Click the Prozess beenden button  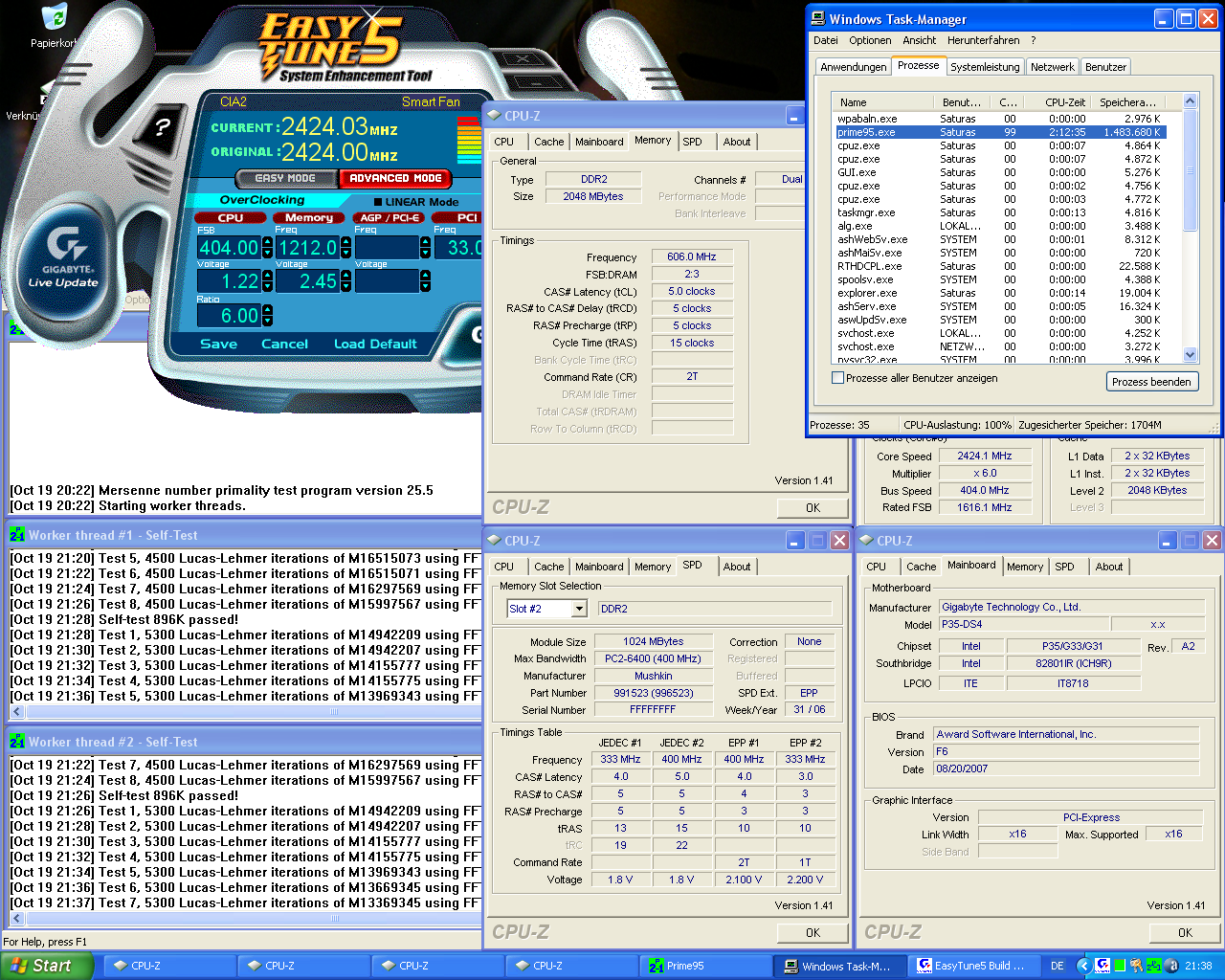[x=1151, y=382]
